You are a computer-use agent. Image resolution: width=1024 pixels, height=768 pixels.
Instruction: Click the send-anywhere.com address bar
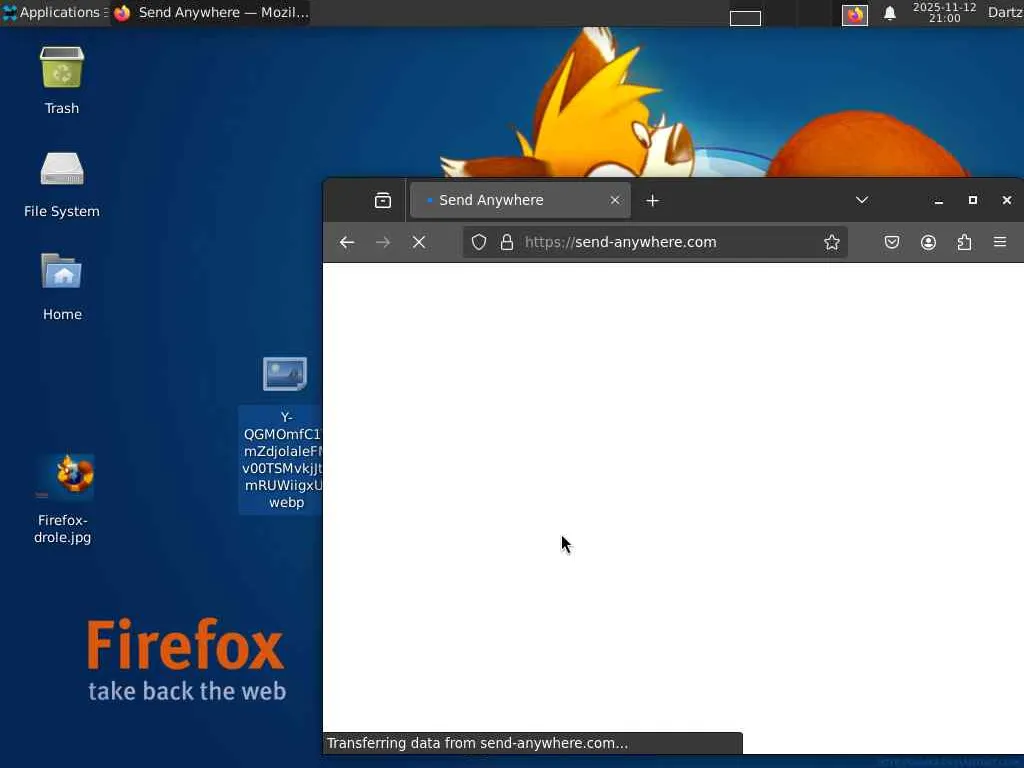[655, 242]
